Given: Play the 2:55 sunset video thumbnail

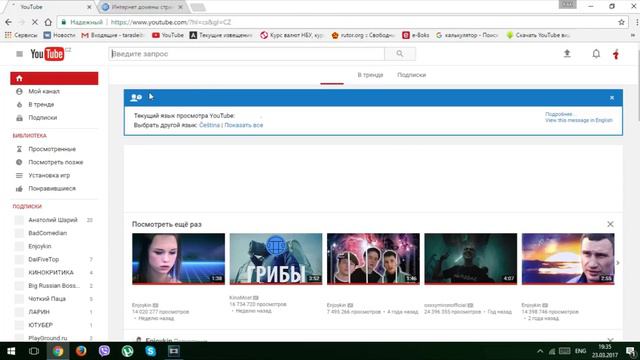Looking at the screenshot, I should tap(568, 259).
